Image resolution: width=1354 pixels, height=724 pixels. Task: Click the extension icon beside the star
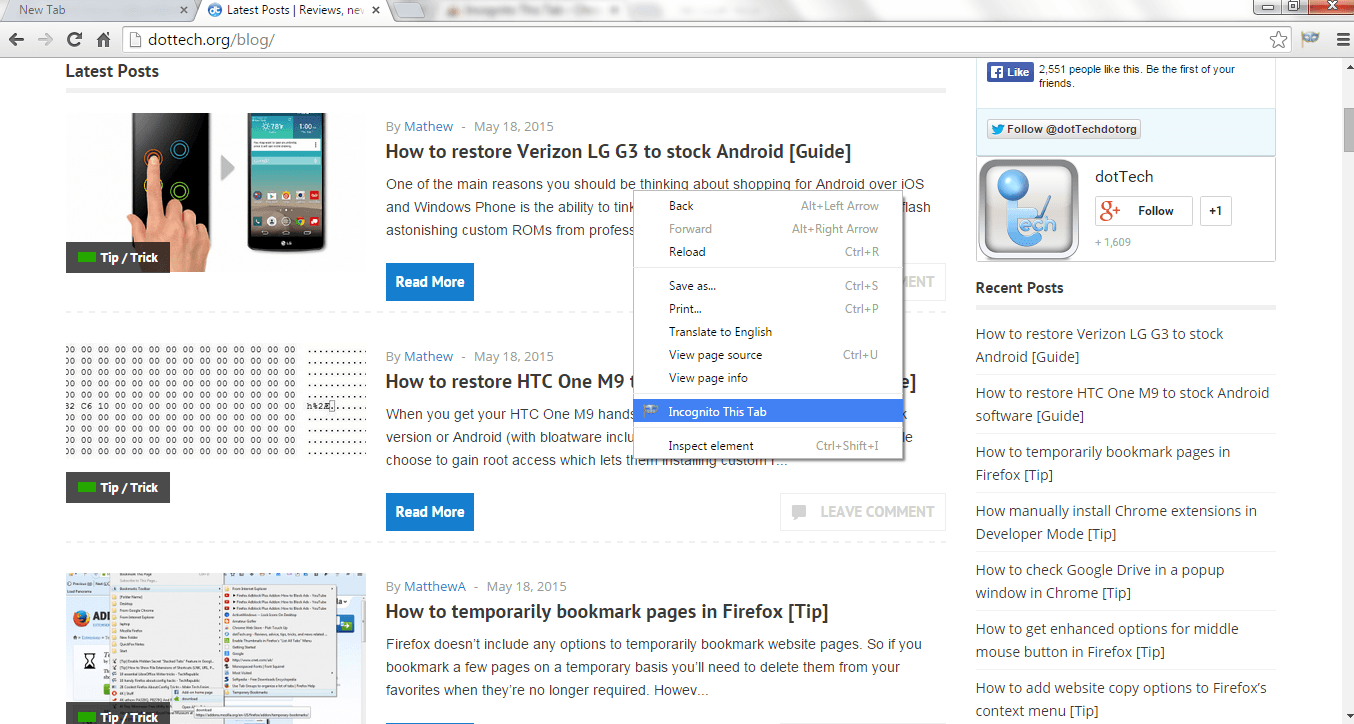click(x=1310, y=40)
